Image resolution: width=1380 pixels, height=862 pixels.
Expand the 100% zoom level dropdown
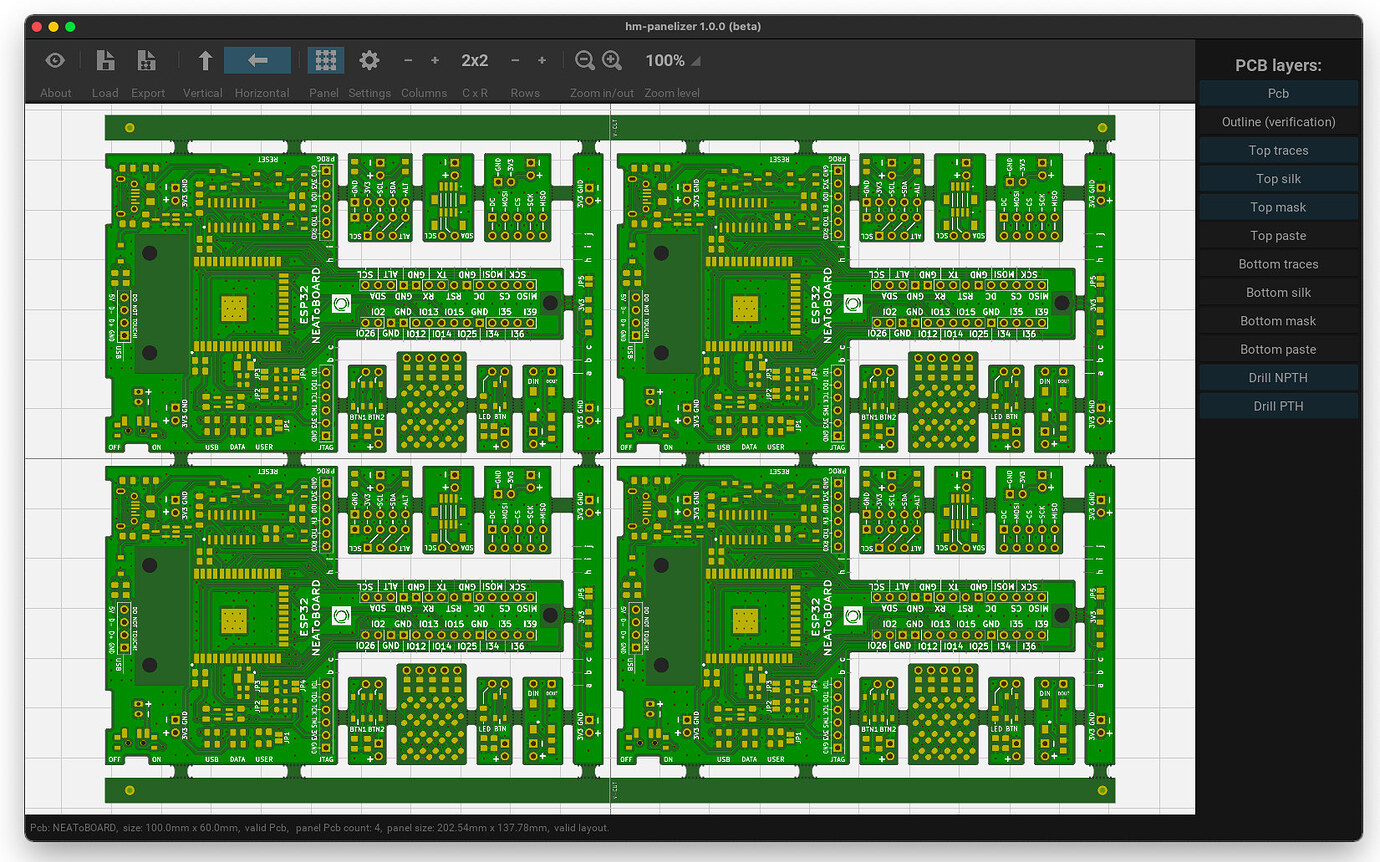(x=672, y=61)
